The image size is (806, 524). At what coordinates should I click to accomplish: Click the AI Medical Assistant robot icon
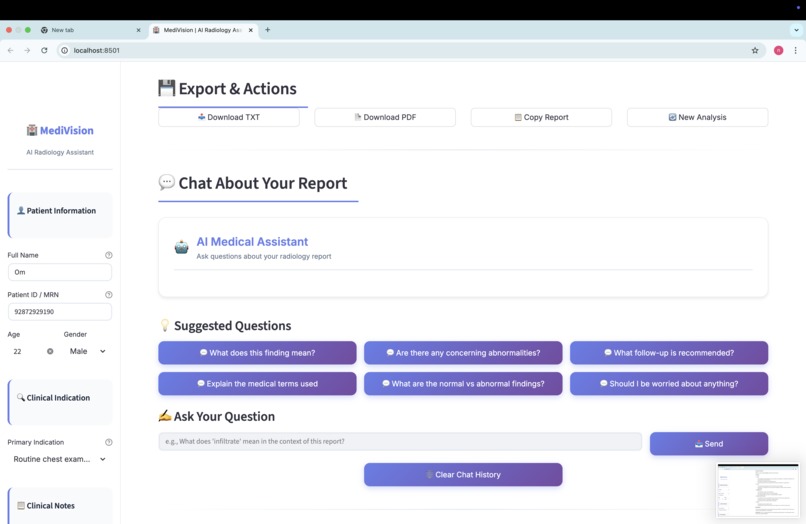tap(181, 247)
